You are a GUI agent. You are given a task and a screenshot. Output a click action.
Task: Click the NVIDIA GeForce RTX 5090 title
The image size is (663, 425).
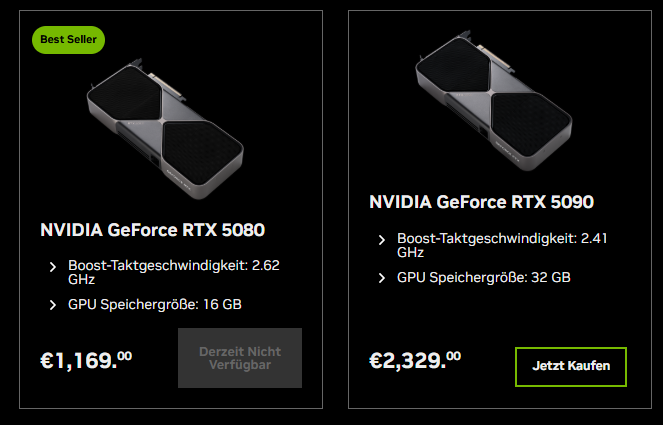coord(481,202)
